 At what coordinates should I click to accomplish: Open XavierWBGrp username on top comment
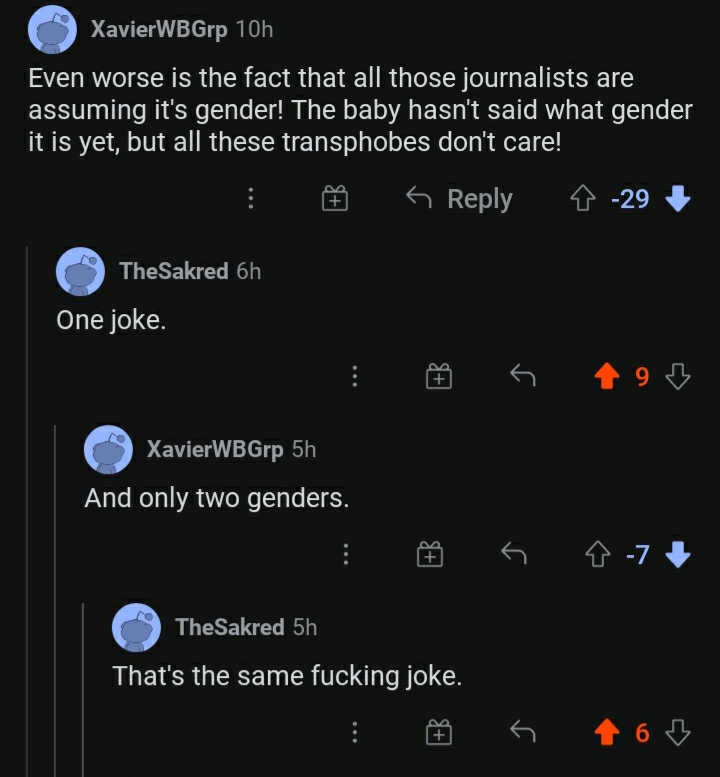coord(159,29)
